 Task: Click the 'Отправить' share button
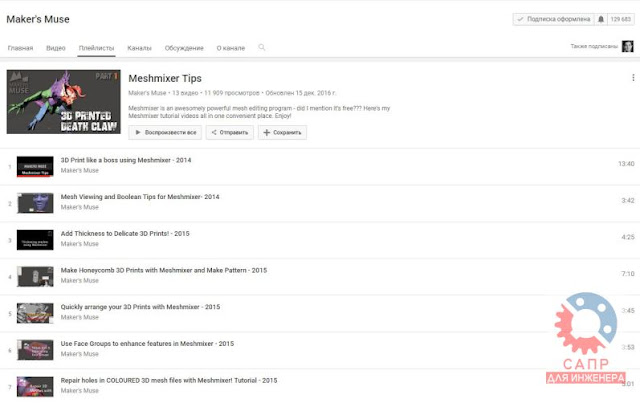point(230,132)
